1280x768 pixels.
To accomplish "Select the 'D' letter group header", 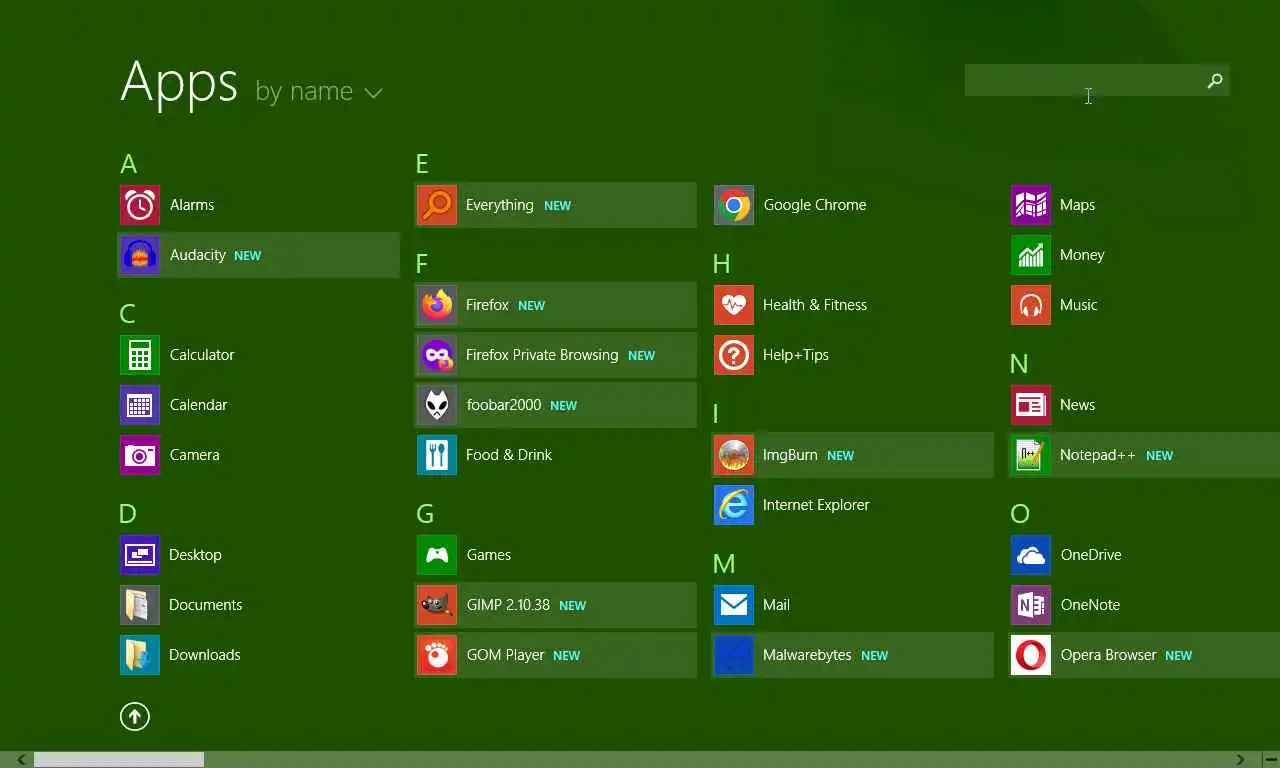I will click(128, 514).
